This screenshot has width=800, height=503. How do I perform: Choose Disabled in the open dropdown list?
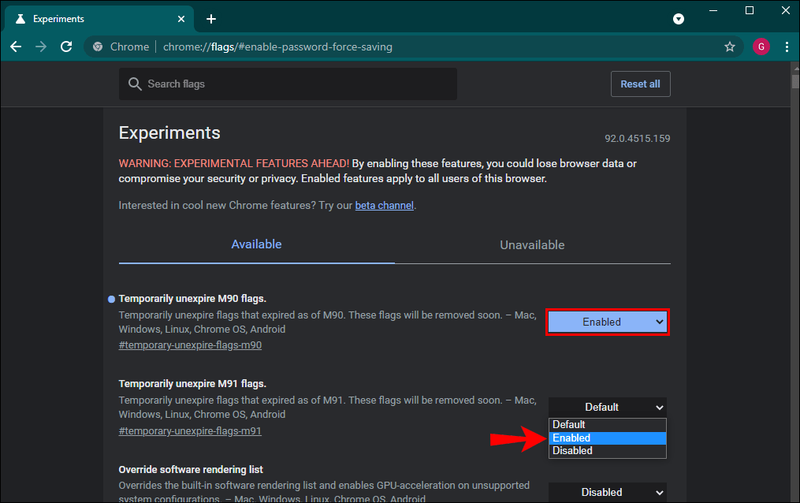tap(607, 450)
